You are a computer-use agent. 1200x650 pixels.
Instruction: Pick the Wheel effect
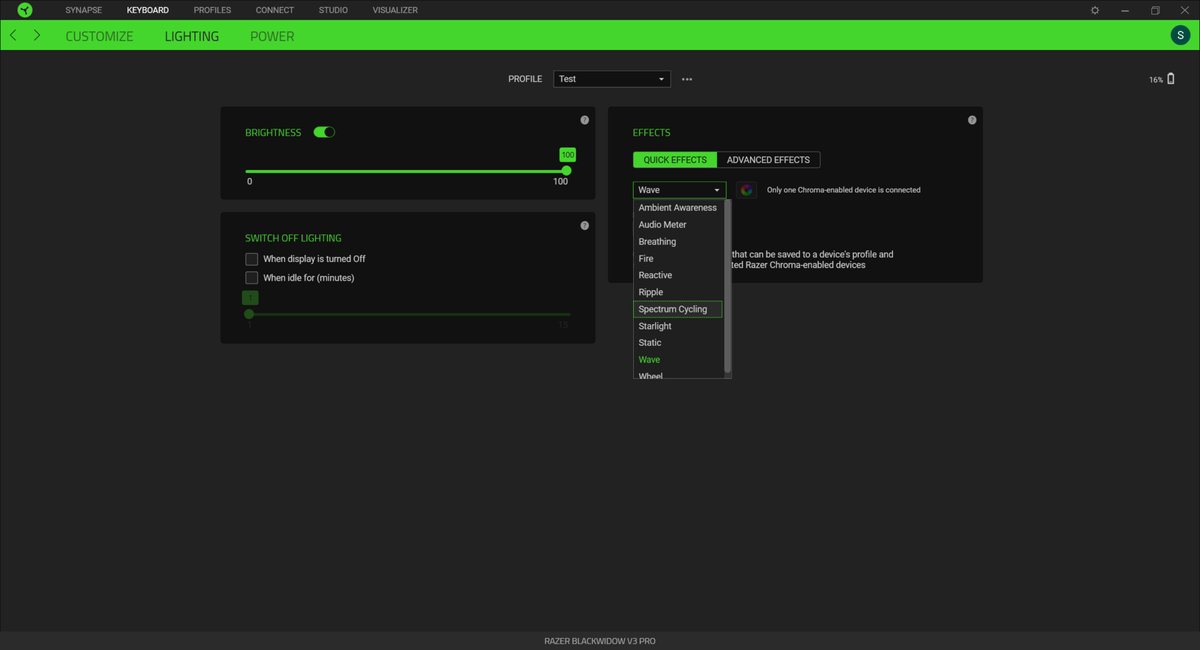[678, 375]
